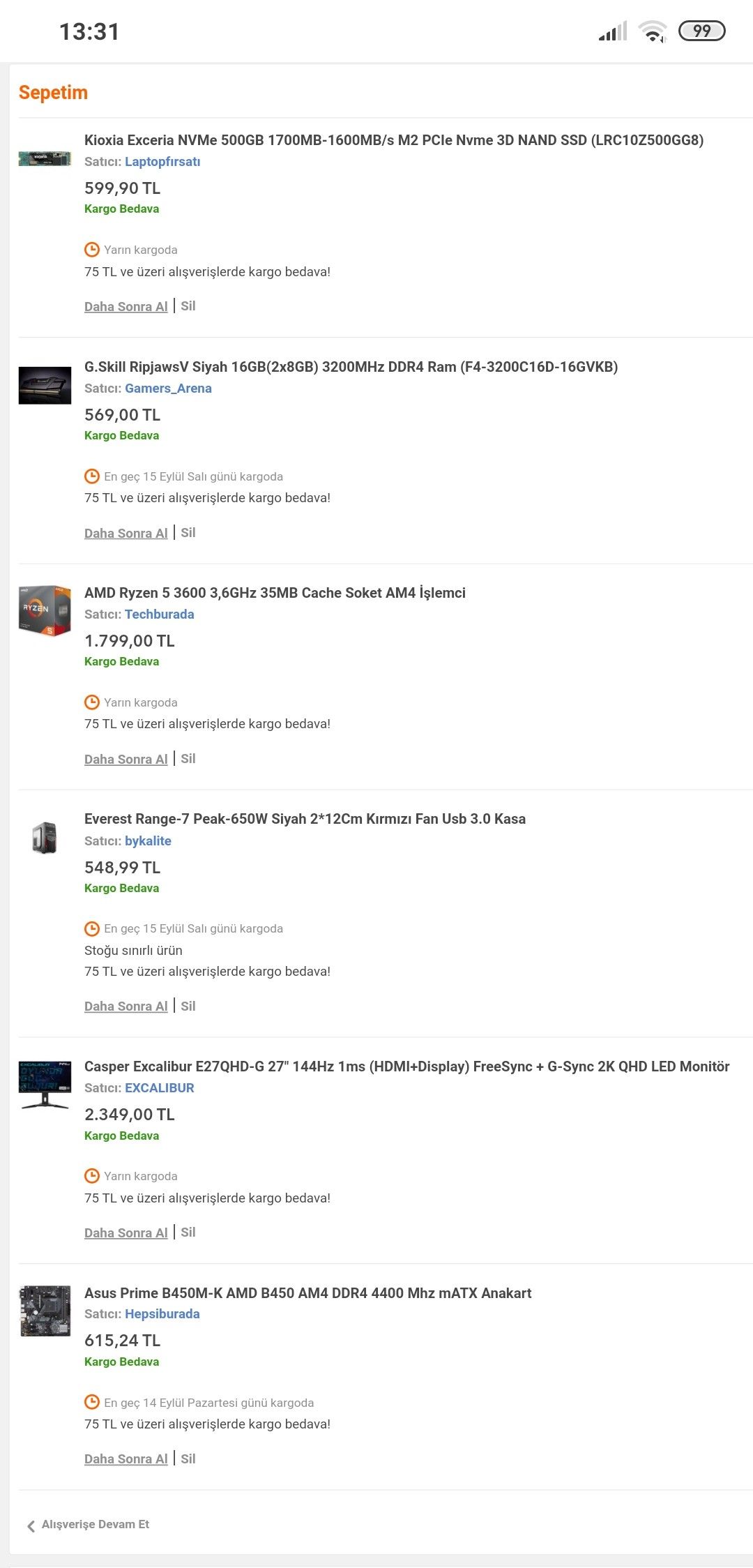This screenshot has height=1568, width=753.
Task: Open the Kioxia Exceria SSD product thumbnail
Action: point(45,158)
